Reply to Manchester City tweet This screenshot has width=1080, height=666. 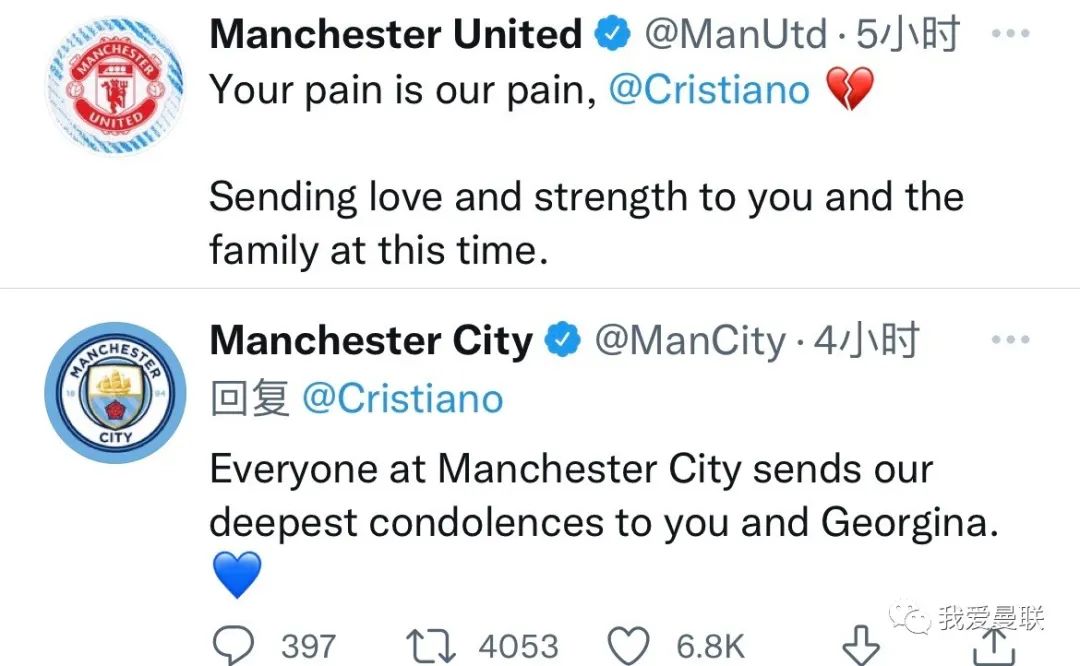point(233,645)
